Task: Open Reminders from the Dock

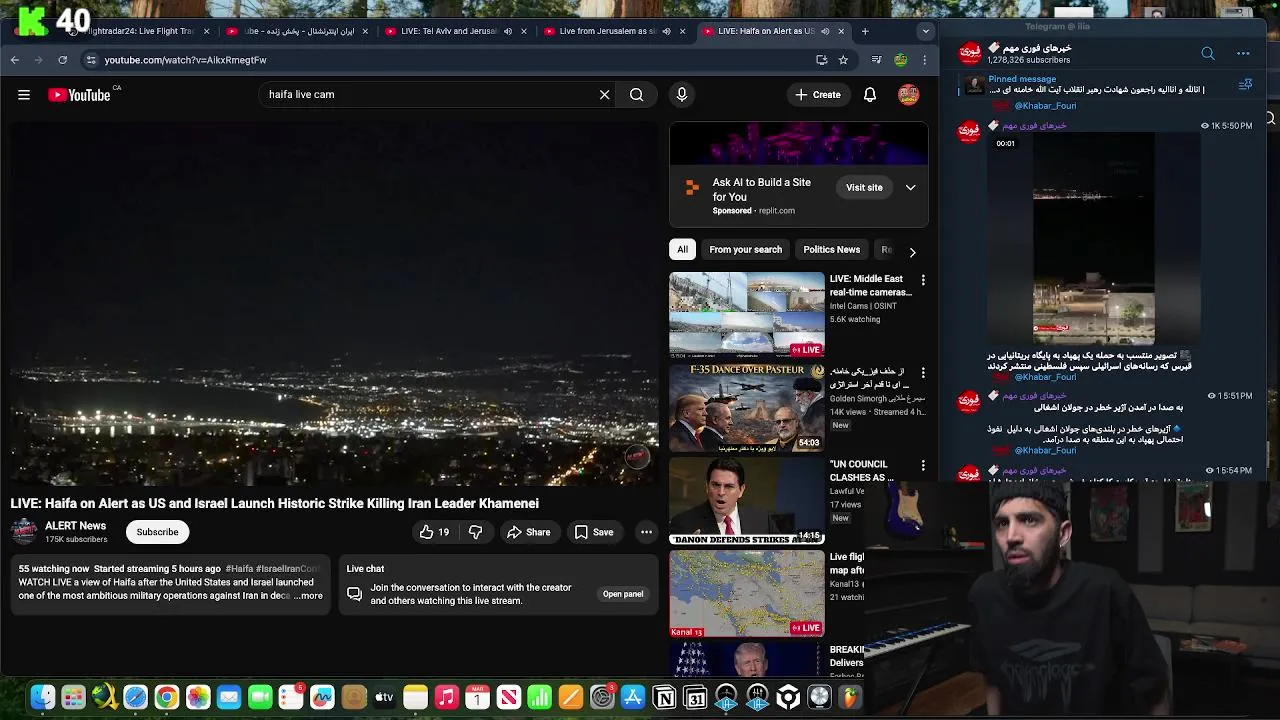Action: pos(291,697)
